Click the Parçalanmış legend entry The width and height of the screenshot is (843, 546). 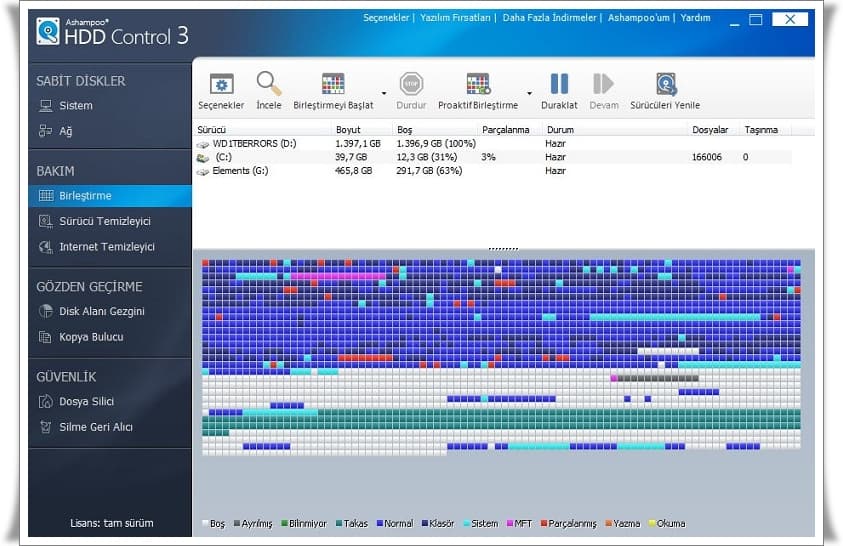pyautogui.click(x=569, y=523)
